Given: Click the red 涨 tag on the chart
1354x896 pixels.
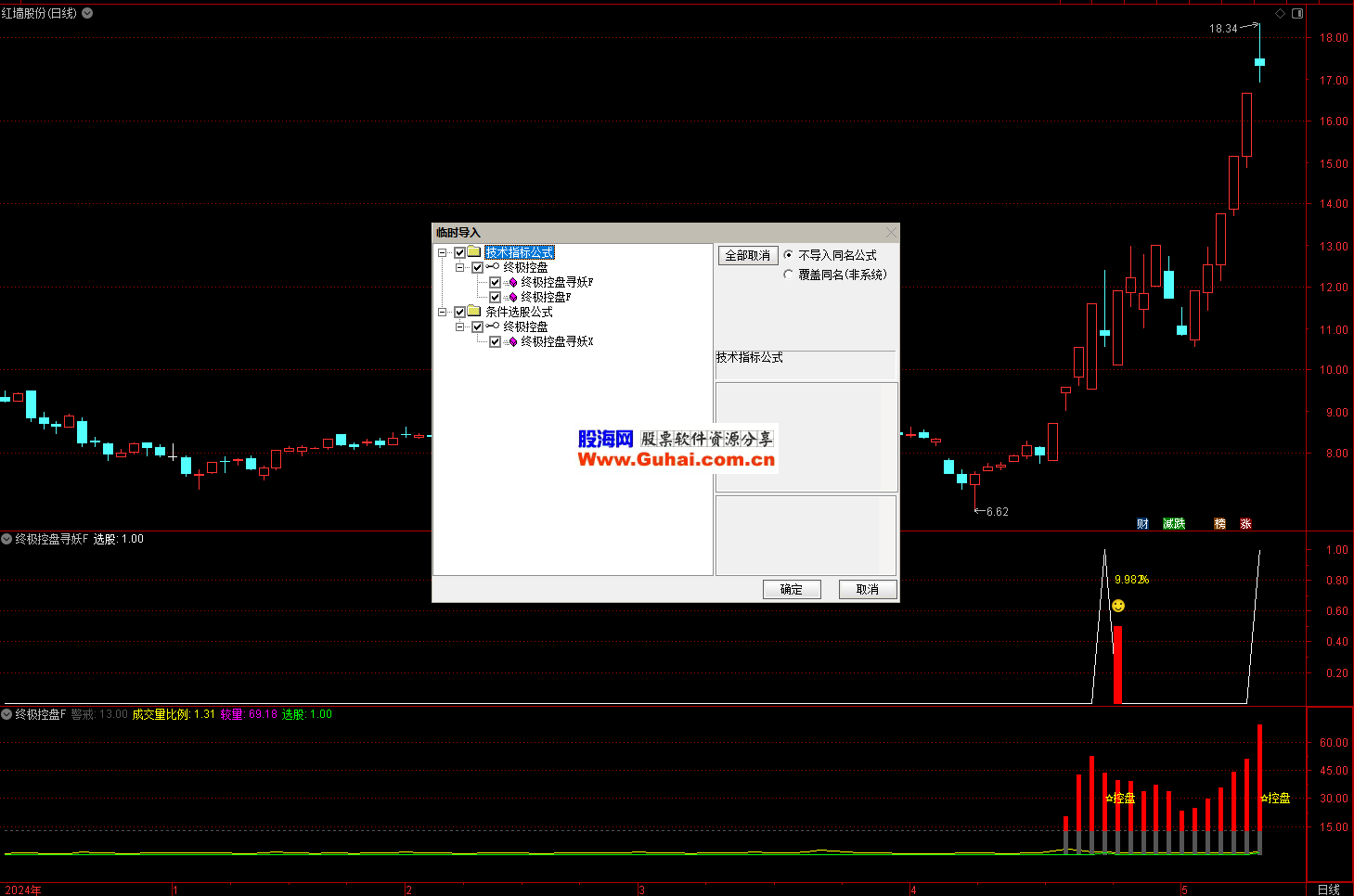Looking at the screenshot, I should click(1245, 524).
